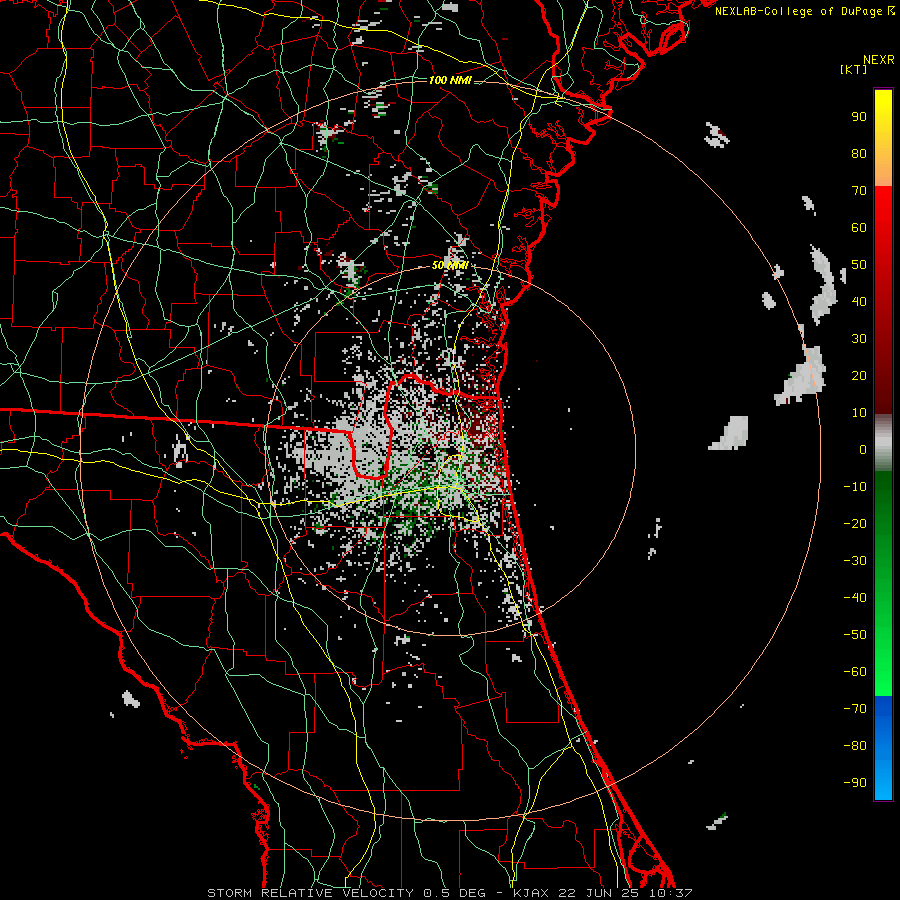Click the '[KT]' units label
This screenshot has width=900, height=900.
point(854,69)
